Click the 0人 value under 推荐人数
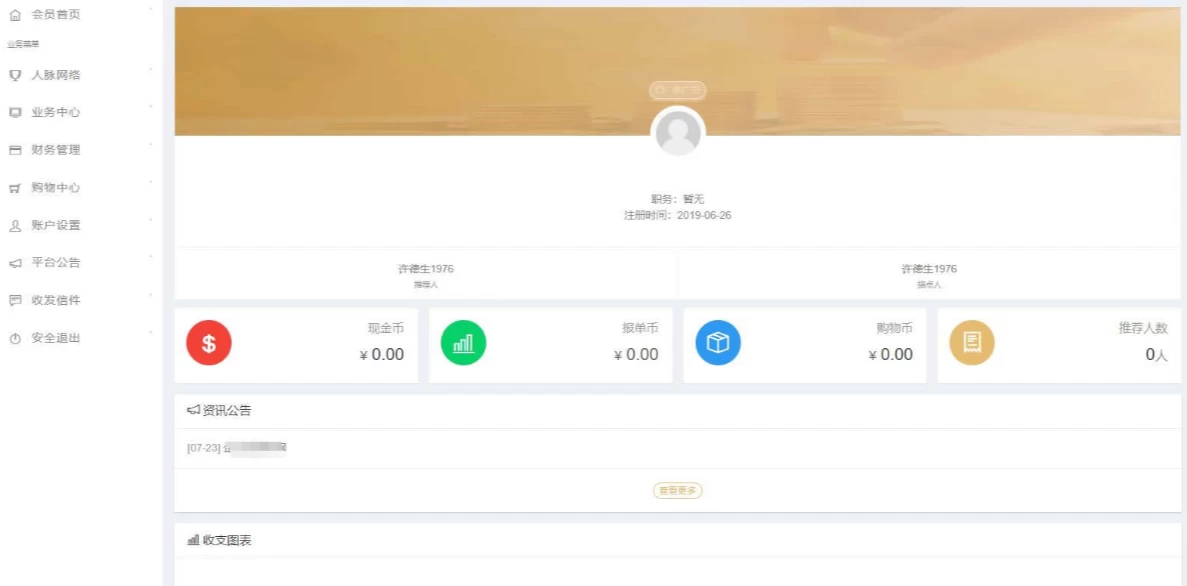Screen dimensions: 1187x586 point(1157,354)
